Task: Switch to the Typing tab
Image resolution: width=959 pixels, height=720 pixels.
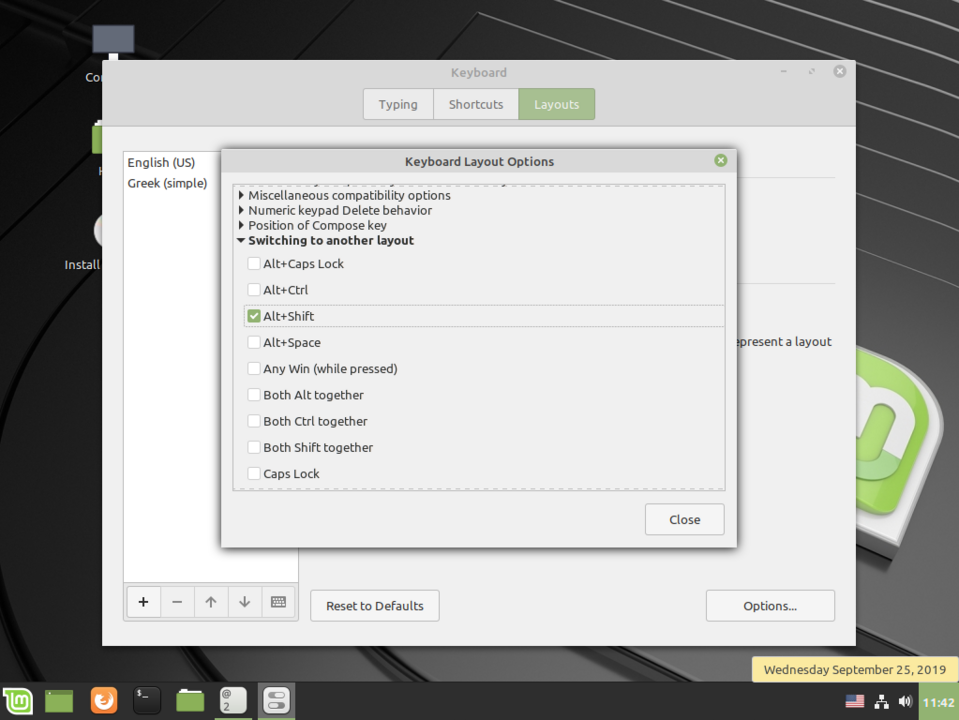Action: click(398, 104)
